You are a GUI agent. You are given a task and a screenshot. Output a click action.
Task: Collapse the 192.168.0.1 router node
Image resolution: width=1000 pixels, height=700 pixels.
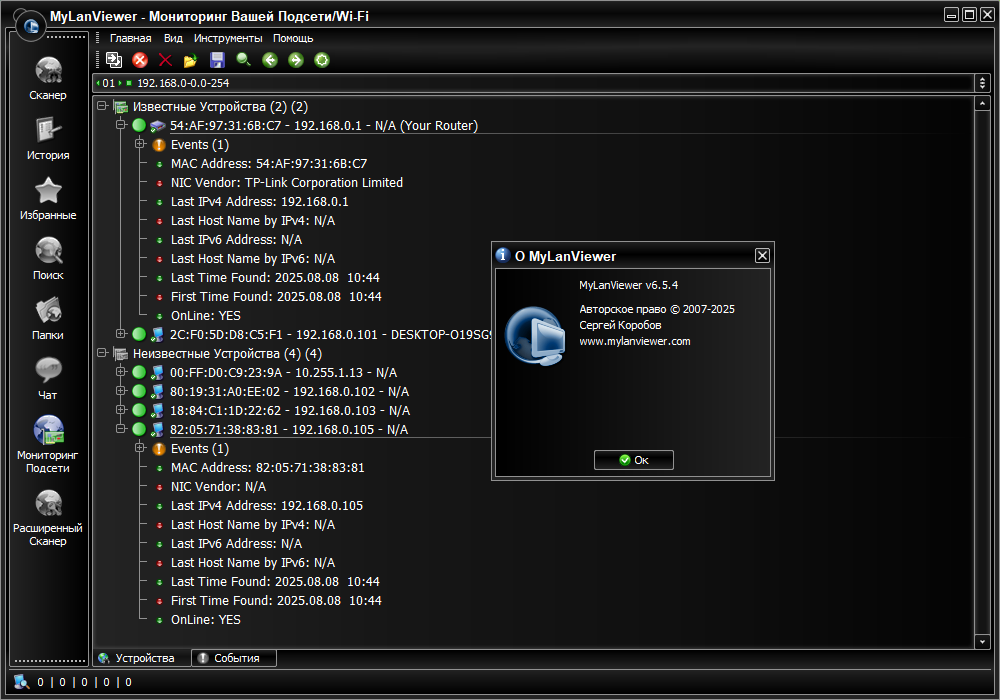[121, 125]
